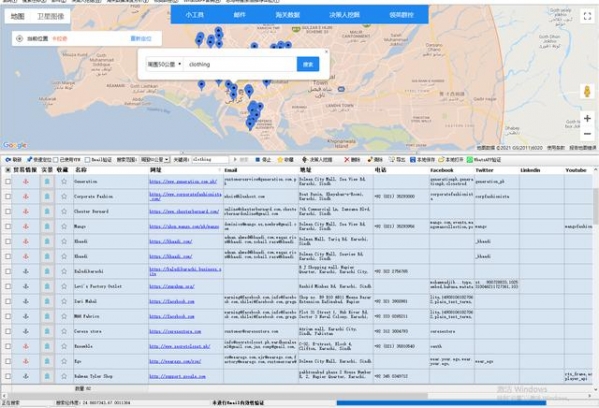This screenshot has width=599, height=408.
Task: Tick the Email verification checkbox in toolbar
Action: [87, 160]
